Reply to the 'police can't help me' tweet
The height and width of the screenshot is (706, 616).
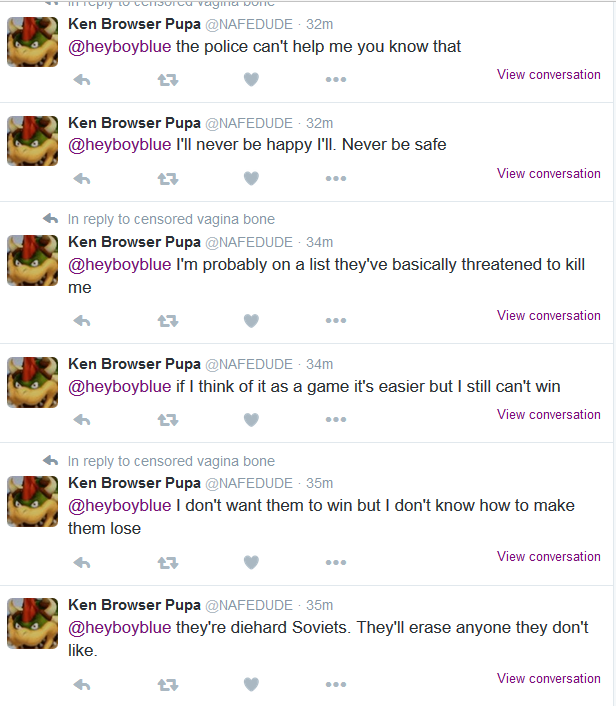82,80
